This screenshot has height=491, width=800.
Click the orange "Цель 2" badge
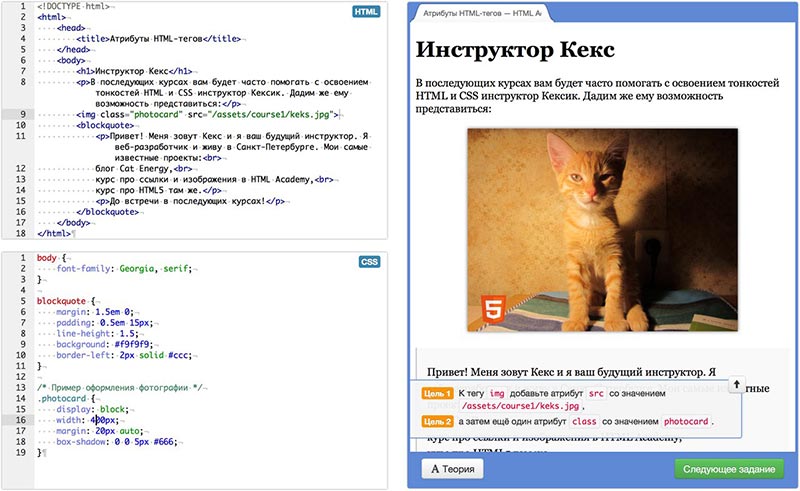click(437, 422)
